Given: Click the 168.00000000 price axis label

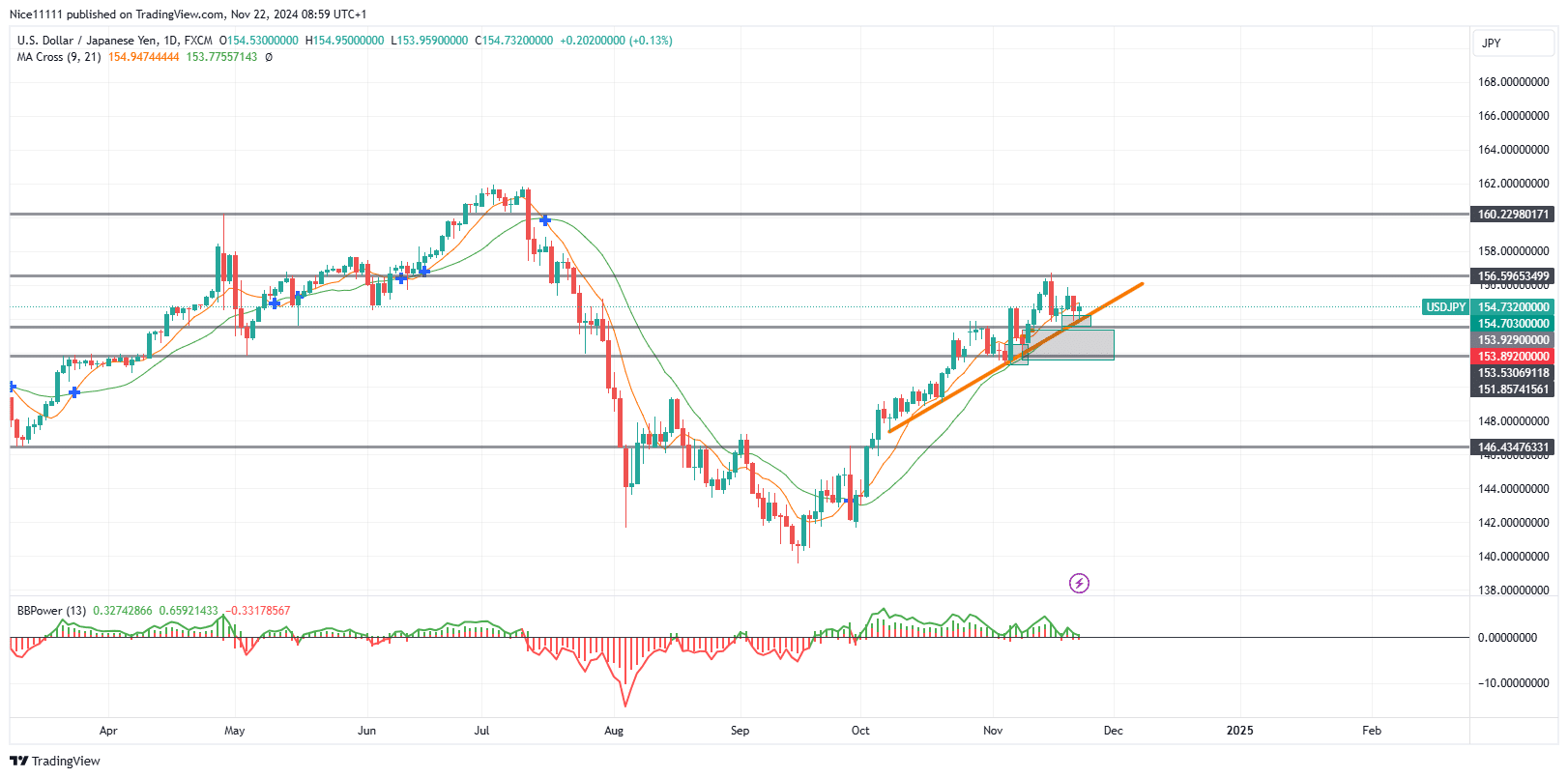Looking at the screenshot, I should 1513,82.
